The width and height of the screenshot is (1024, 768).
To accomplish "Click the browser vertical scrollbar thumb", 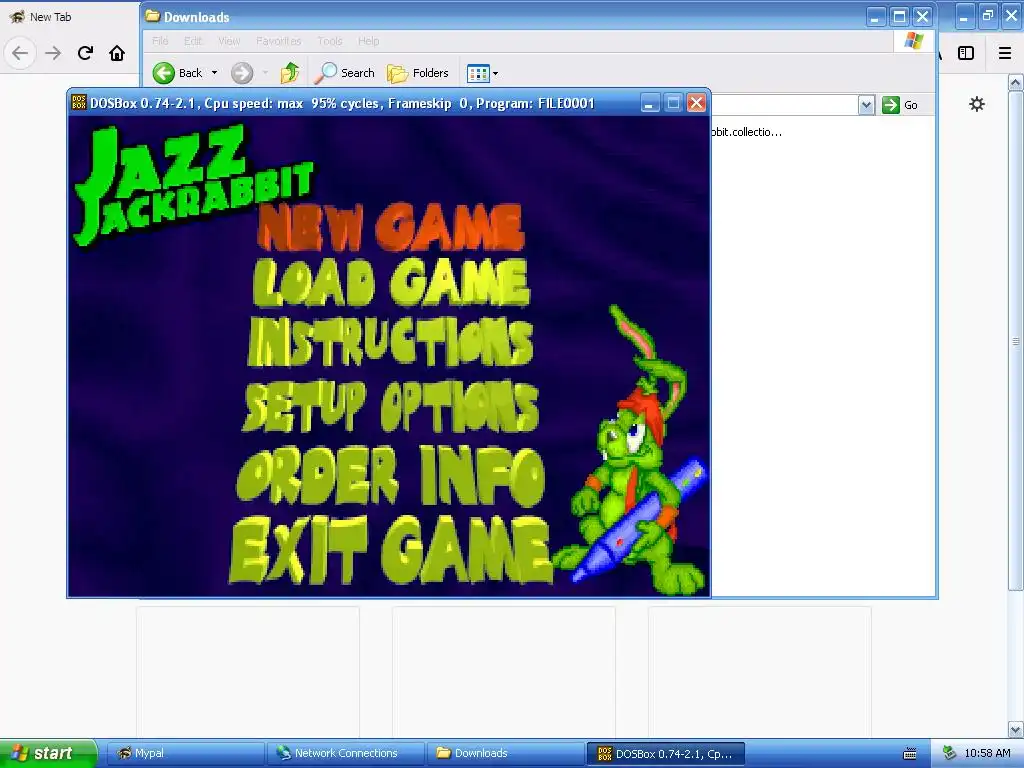I will coord(1016,341).
